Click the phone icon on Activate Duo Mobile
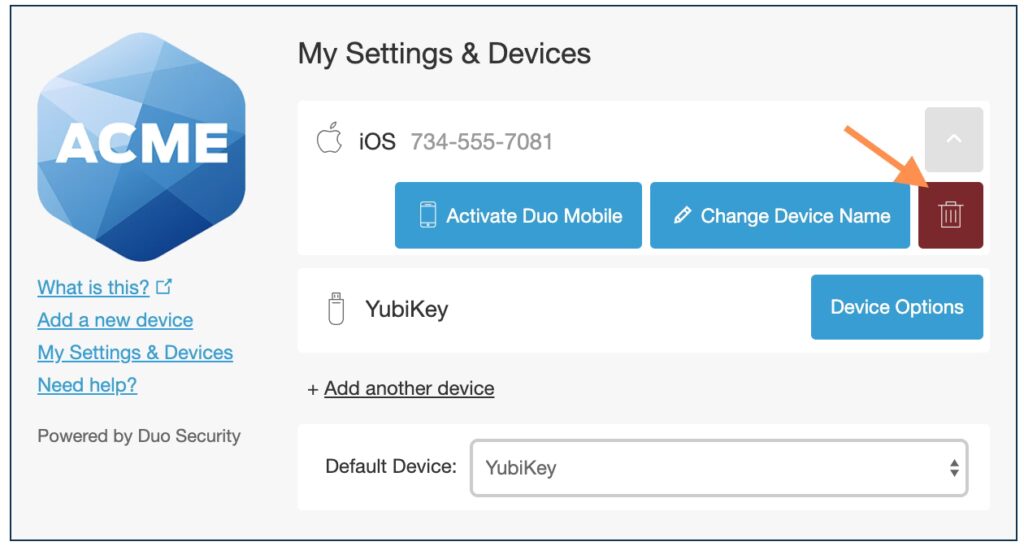The height and width of the screenshot is (546, 1024). (428, 215)
